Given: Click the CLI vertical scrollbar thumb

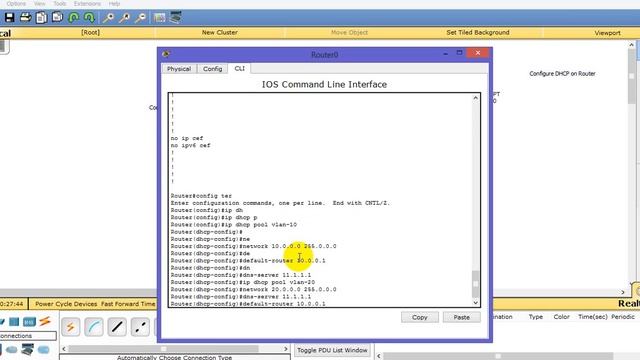Looking at the screenshot, I should 476,284.
